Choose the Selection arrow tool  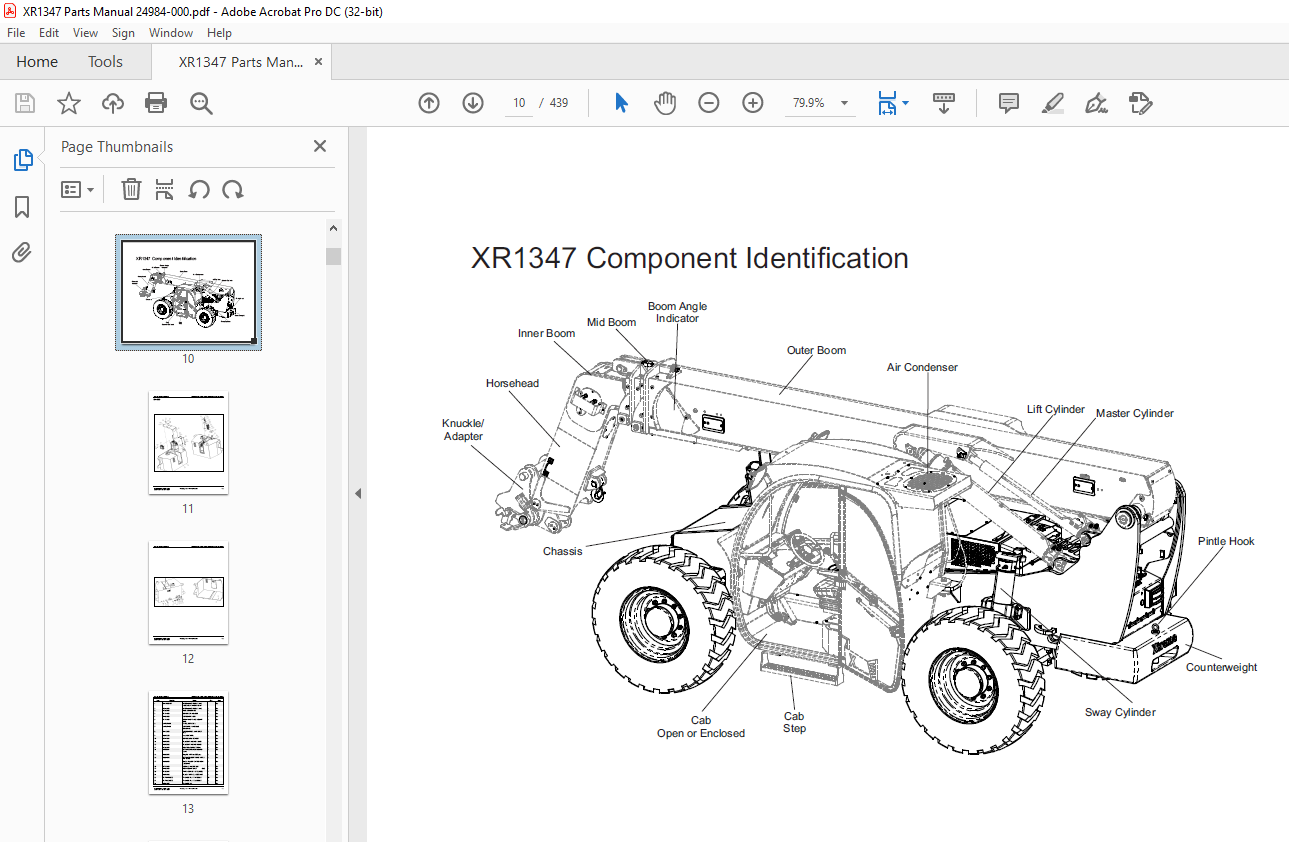click(x=621, y=103)
